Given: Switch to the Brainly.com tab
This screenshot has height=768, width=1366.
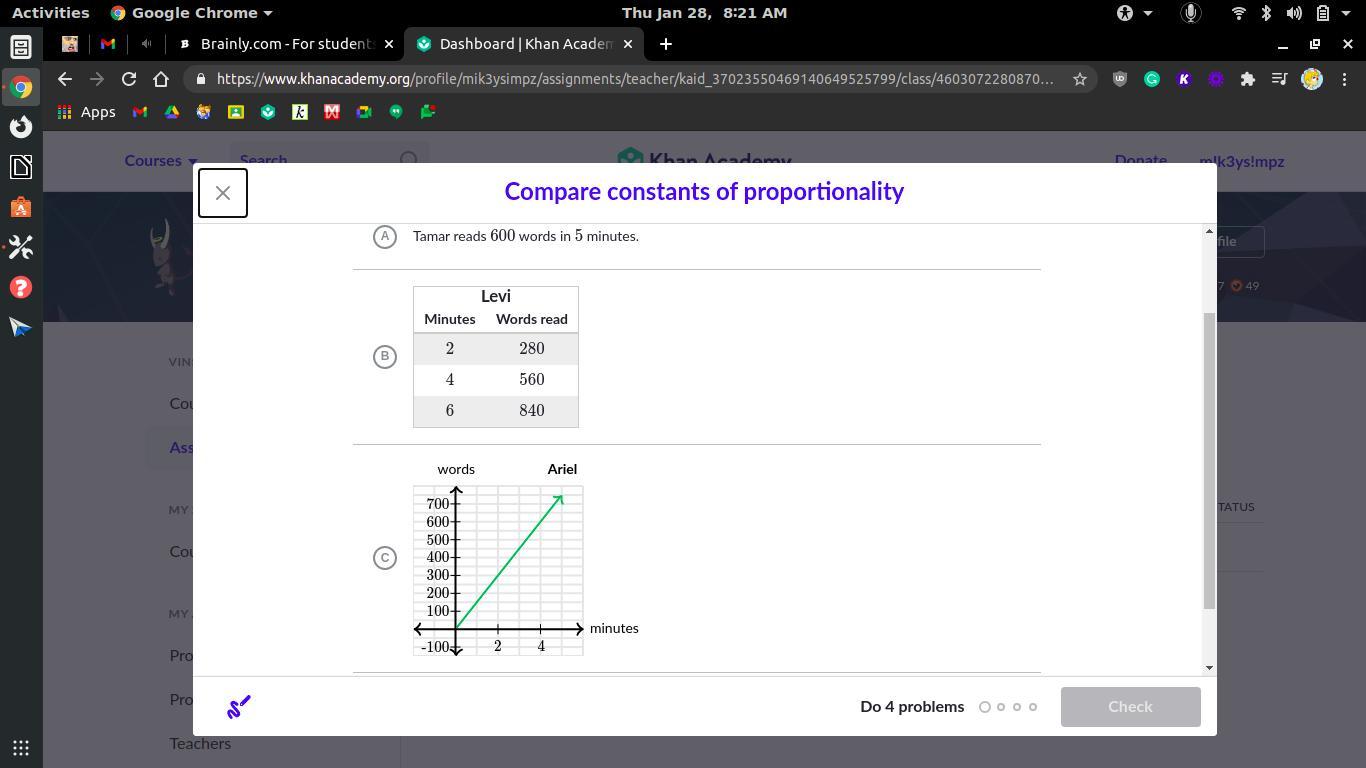Looking at the screenshot, I should (286, 44).
